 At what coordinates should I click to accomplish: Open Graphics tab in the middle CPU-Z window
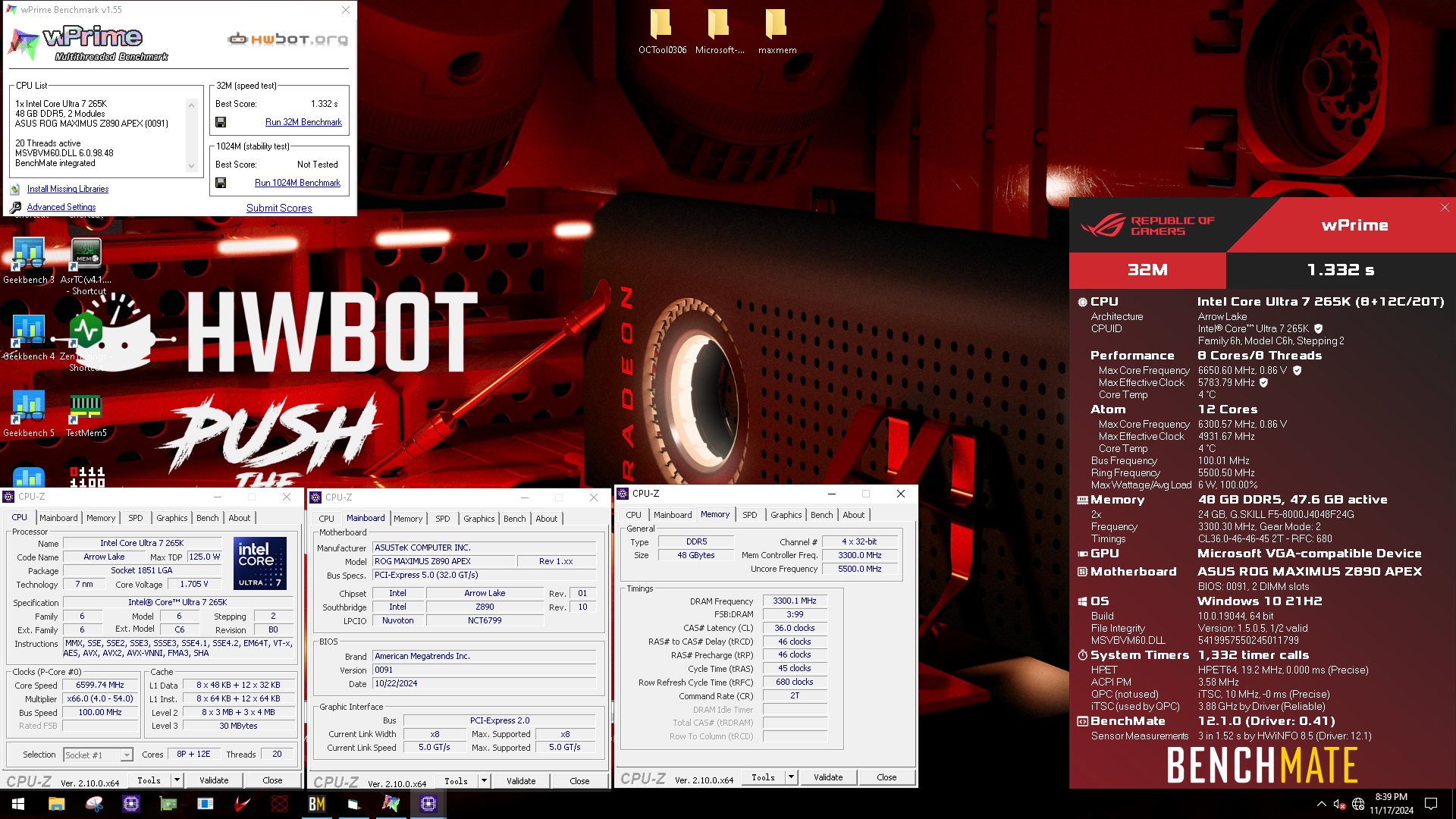point(479,519)
